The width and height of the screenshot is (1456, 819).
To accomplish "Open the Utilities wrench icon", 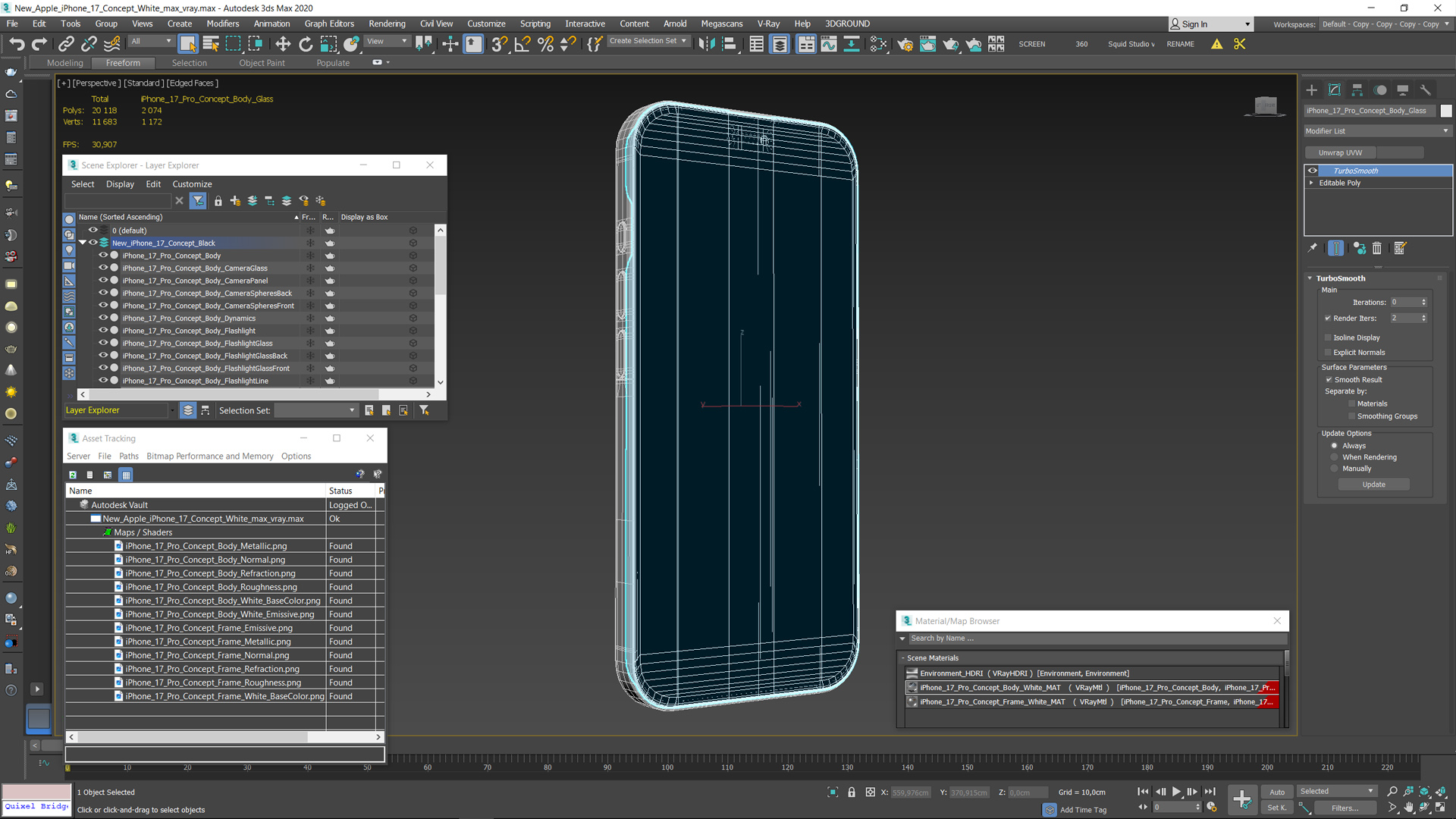I will pos(1426,89).
